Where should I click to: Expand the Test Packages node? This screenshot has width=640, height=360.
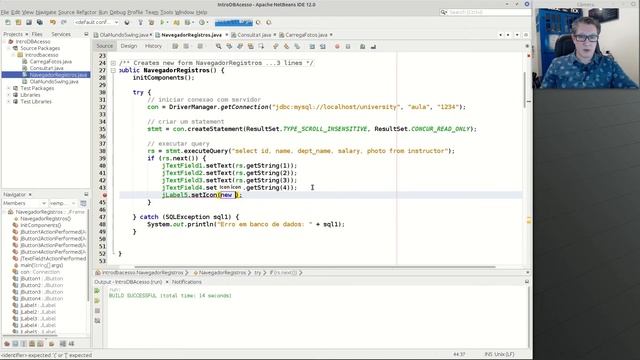click(9, 88)
